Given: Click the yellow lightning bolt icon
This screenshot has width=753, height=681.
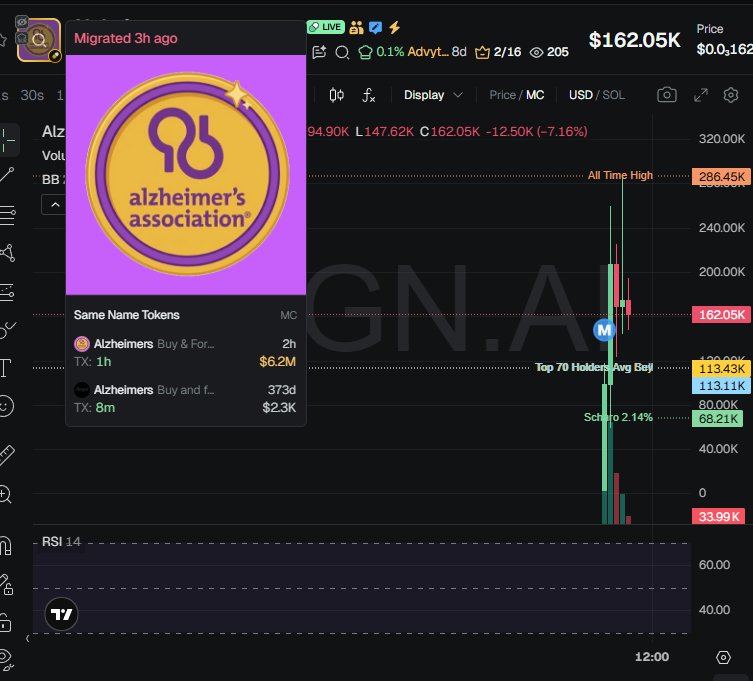Looking at the screenshot, I should (x=395, y=27).
